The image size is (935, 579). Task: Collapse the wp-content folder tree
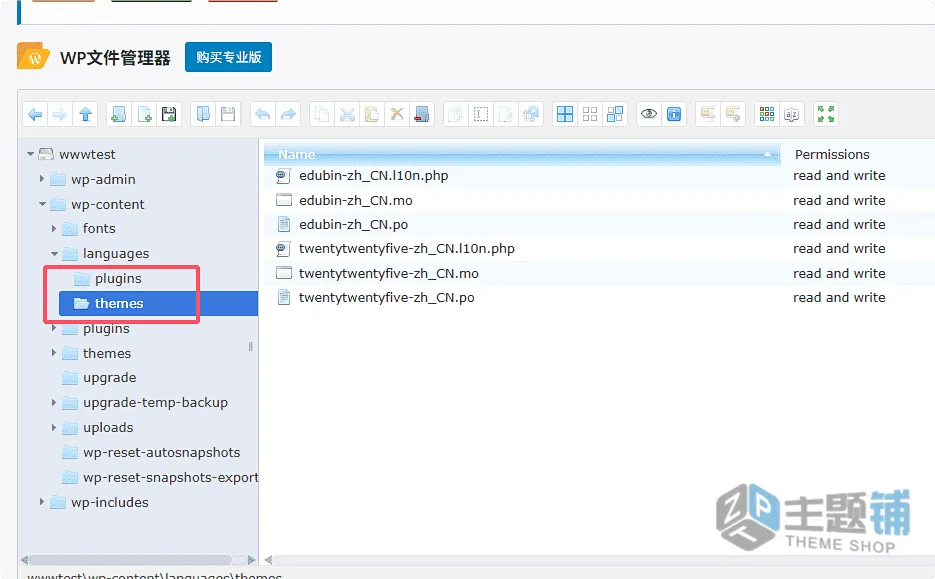(42, 204)
